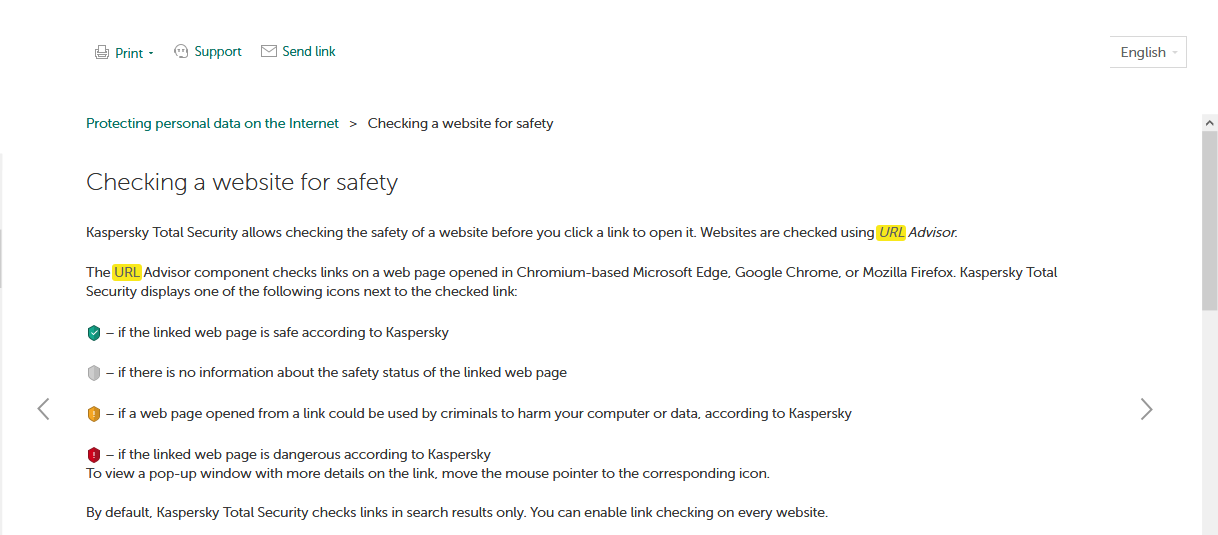Image resolution: width=1218 pixels, height=535 pixels.
Task: Click the red dangerous shield icon
Action: pyautogui.click(x=94, y=454)
